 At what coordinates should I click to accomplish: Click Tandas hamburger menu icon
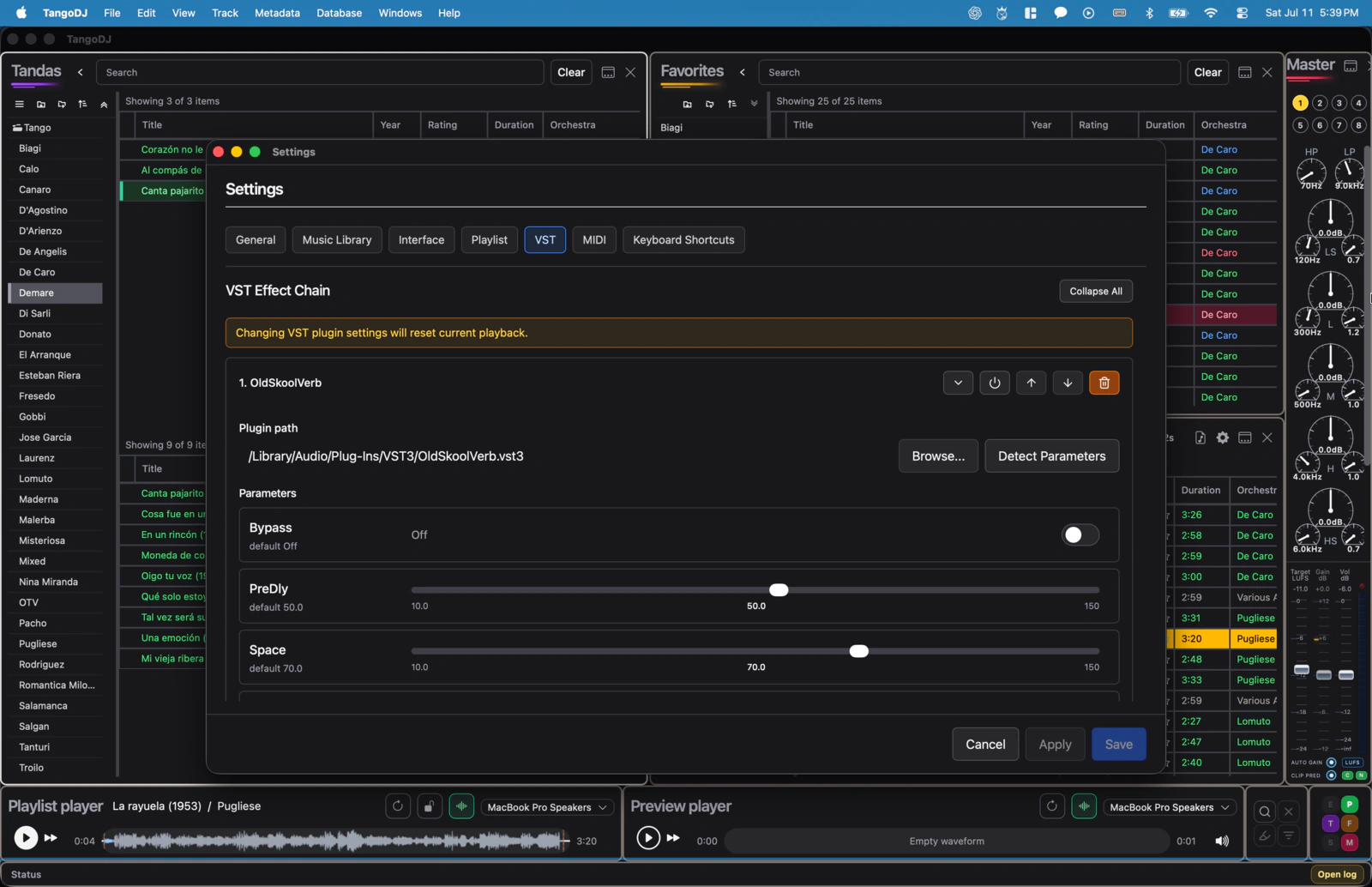click(x=19, y=104)
